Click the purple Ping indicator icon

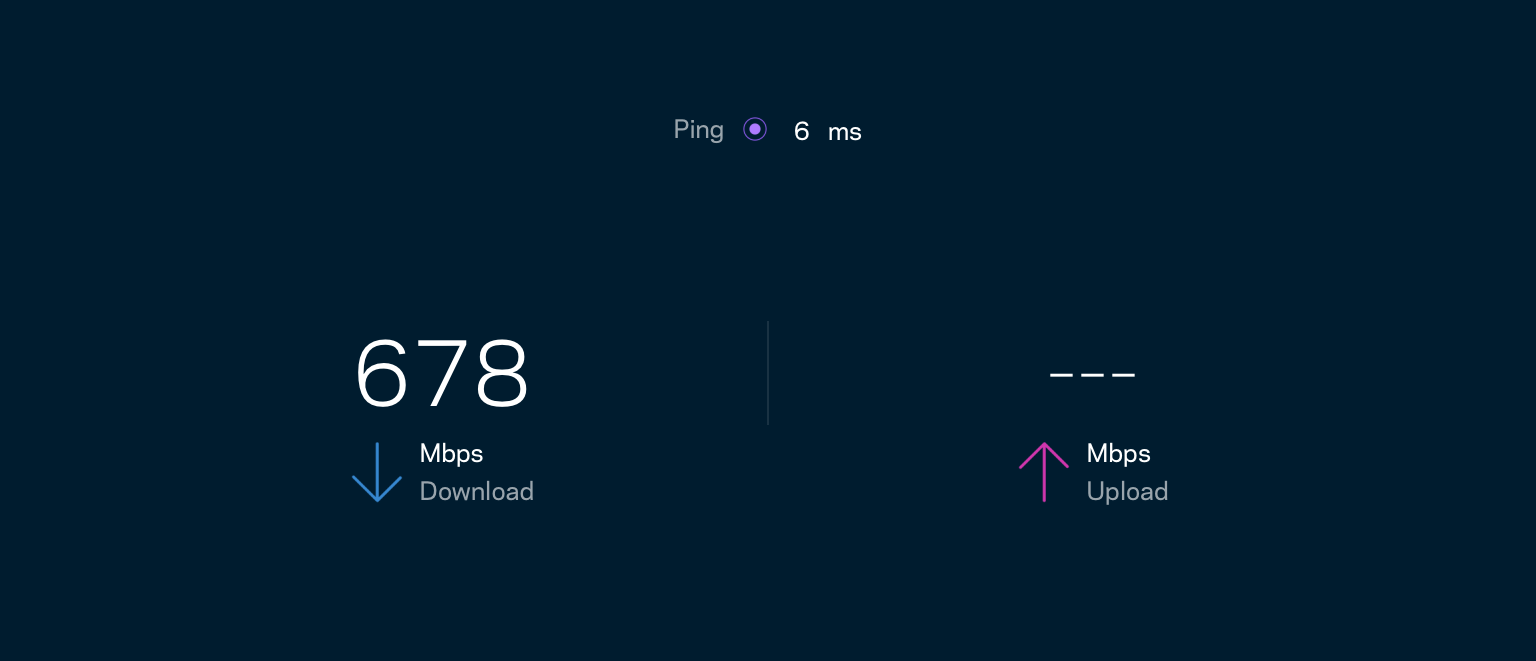click(755, 129)
